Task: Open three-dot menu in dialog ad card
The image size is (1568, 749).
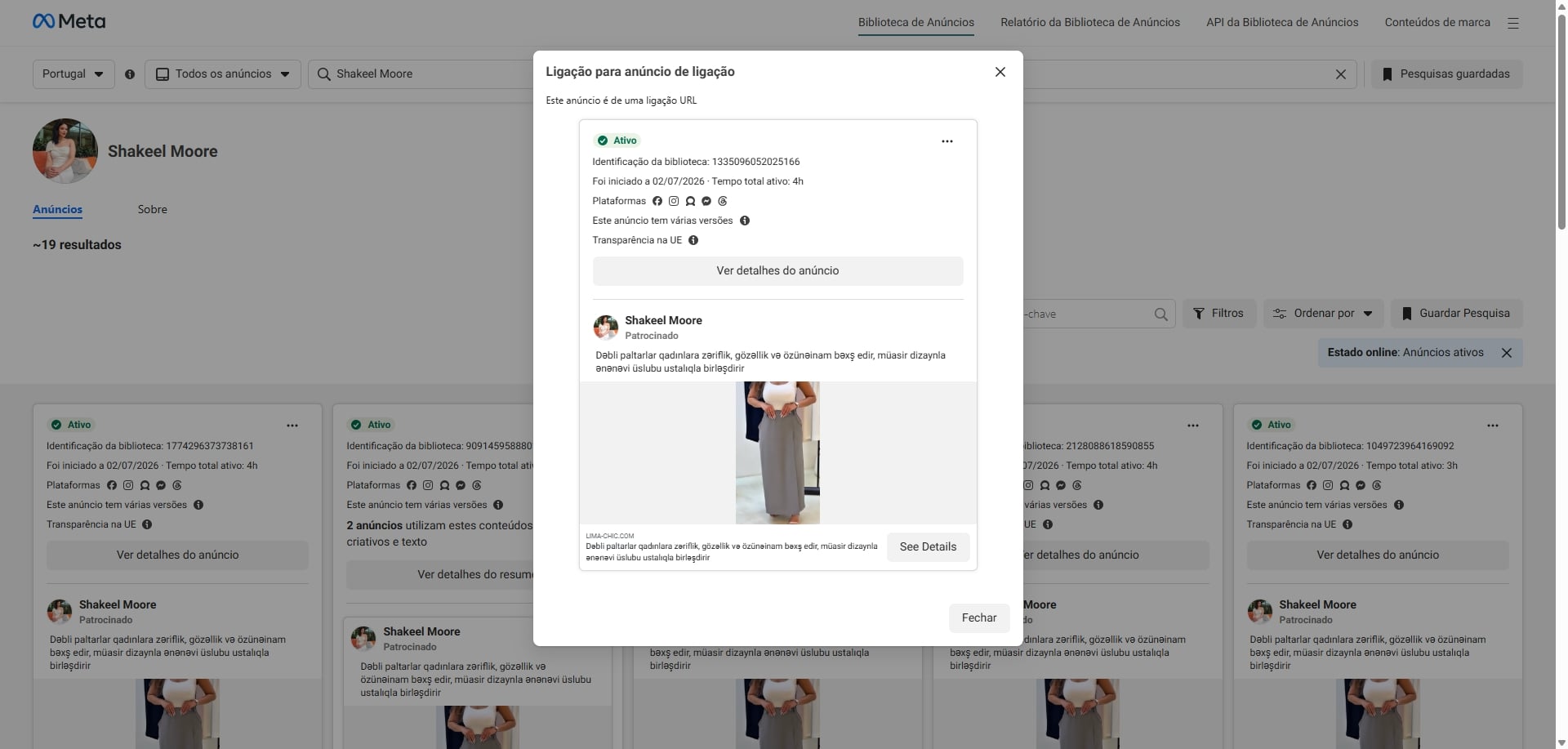Action: [x=947, y=141]
